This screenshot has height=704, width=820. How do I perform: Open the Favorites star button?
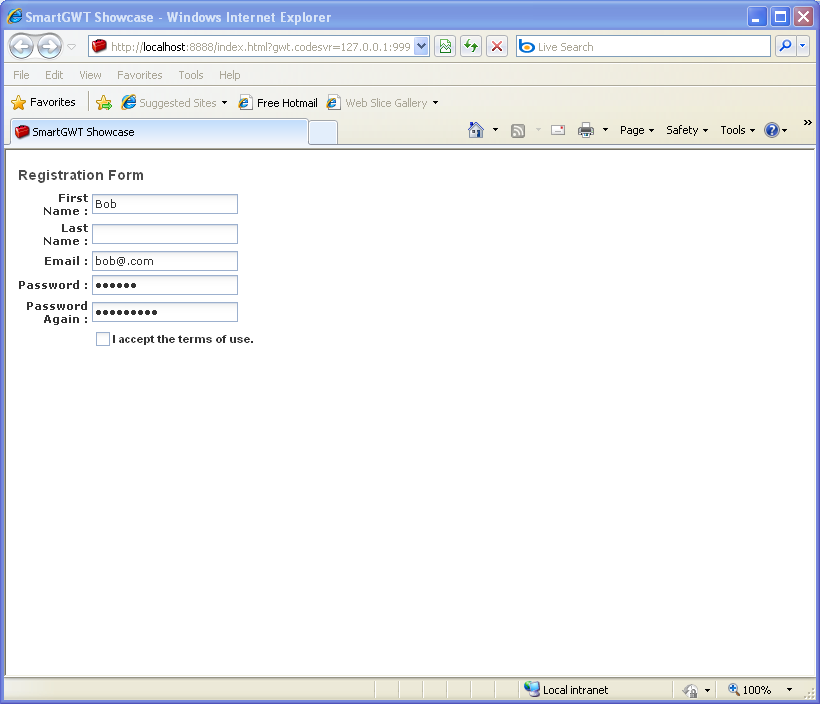pyautogui.click(x=43, y=103)
